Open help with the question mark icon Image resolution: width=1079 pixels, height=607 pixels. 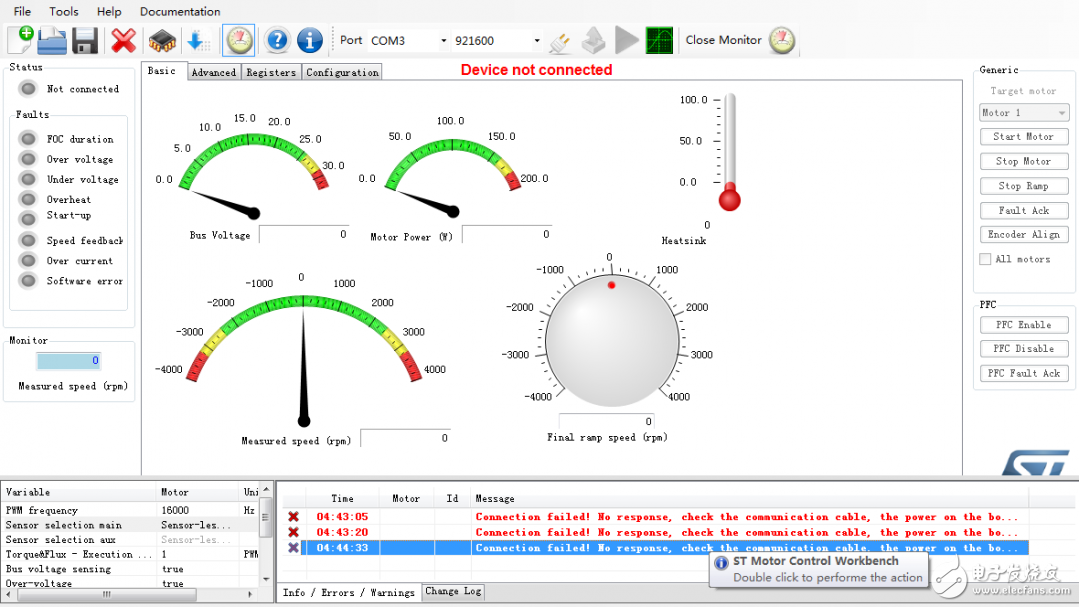277,41
